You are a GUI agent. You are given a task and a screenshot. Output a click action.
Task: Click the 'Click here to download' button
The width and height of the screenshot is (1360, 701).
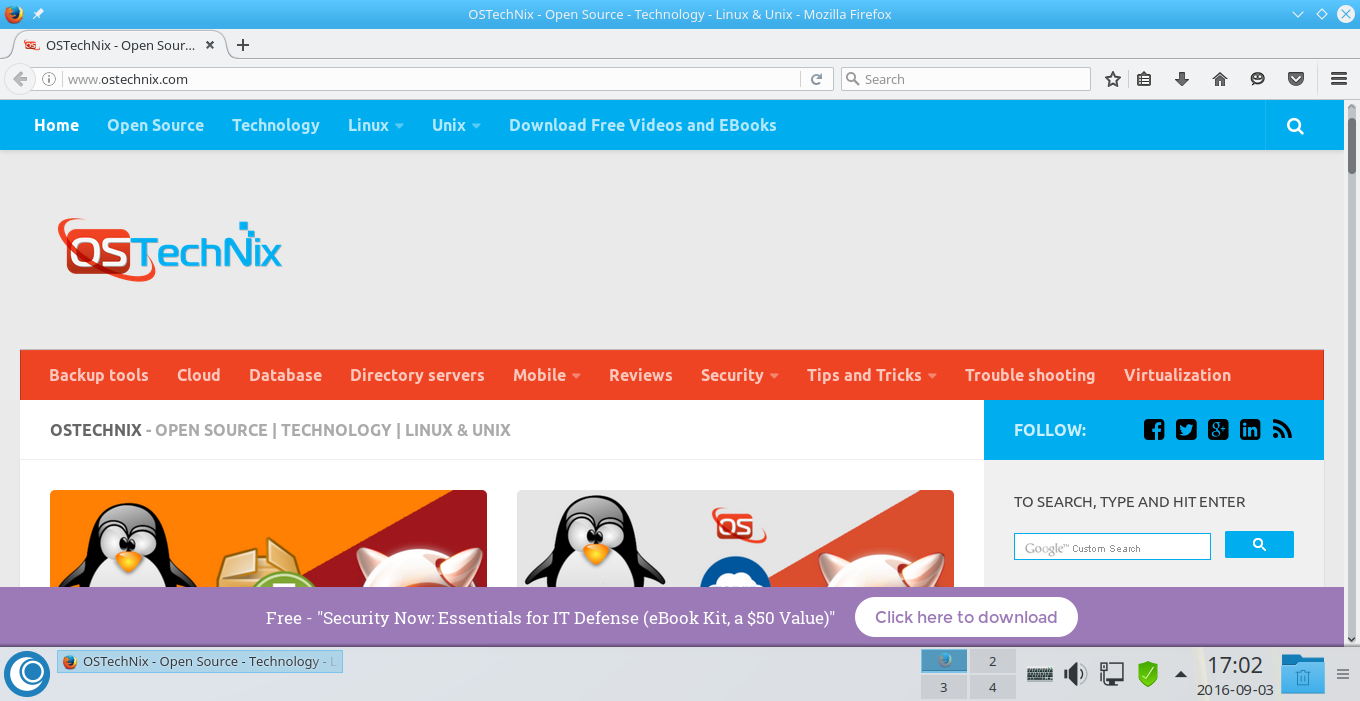[x=966, y=617]
